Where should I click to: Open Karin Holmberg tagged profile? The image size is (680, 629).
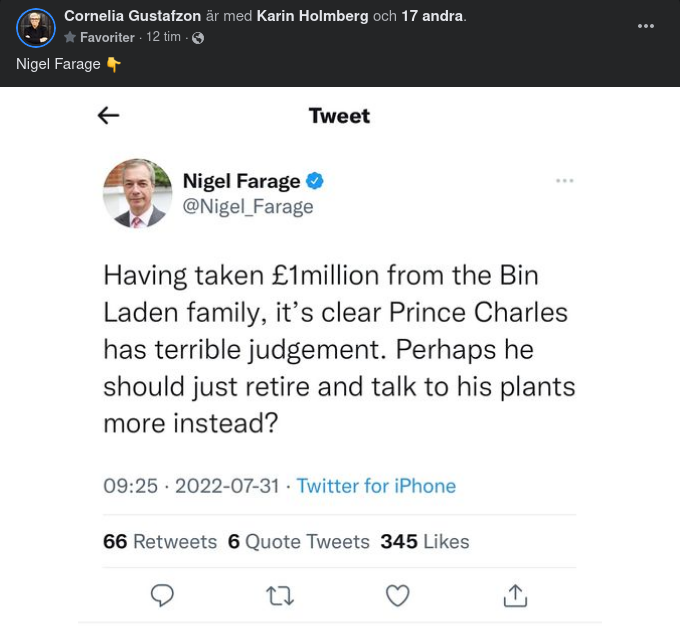click(312, 16)
